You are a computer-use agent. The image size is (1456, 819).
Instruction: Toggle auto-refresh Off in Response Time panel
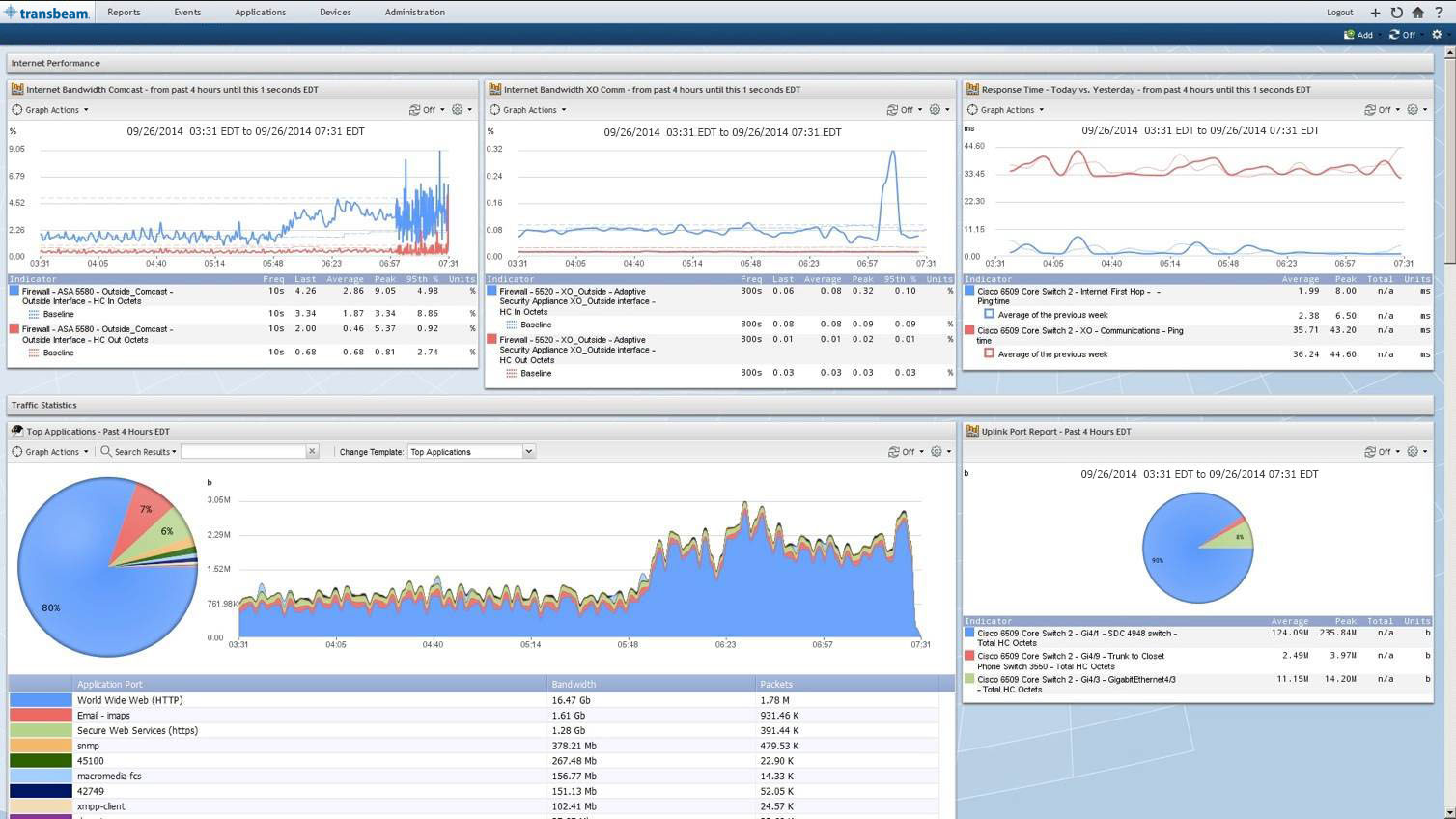pyautogui.click(x=1382, y=110)
